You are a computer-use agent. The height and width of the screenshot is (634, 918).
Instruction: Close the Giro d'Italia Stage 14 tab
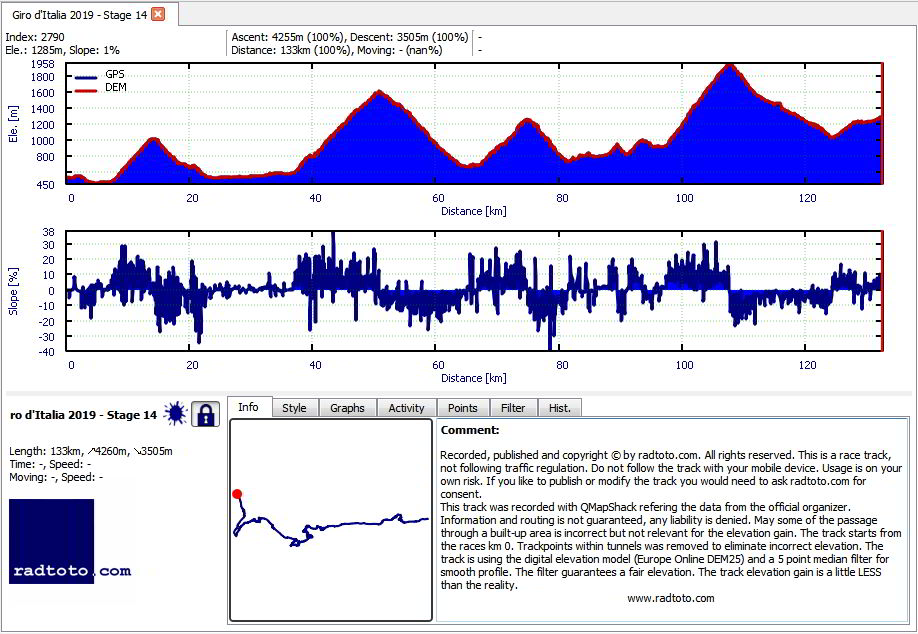tap(158, 15)
